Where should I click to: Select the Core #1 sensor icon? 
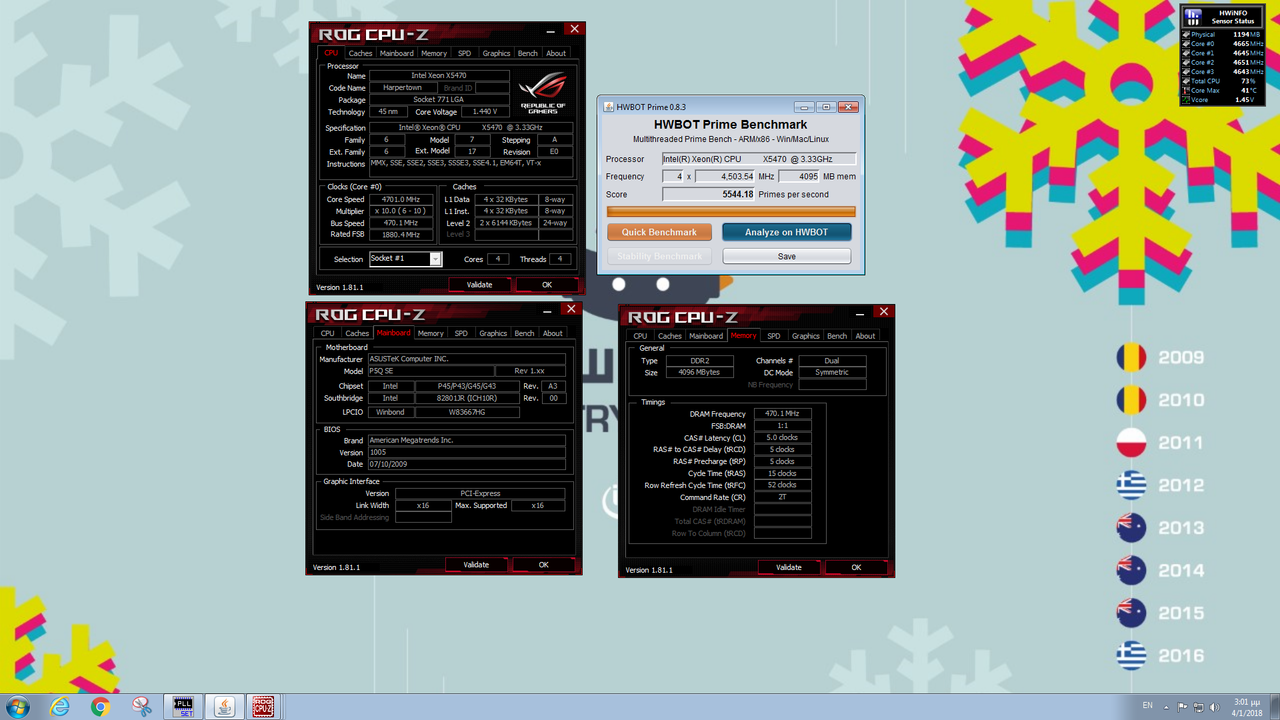point(1186,53)
